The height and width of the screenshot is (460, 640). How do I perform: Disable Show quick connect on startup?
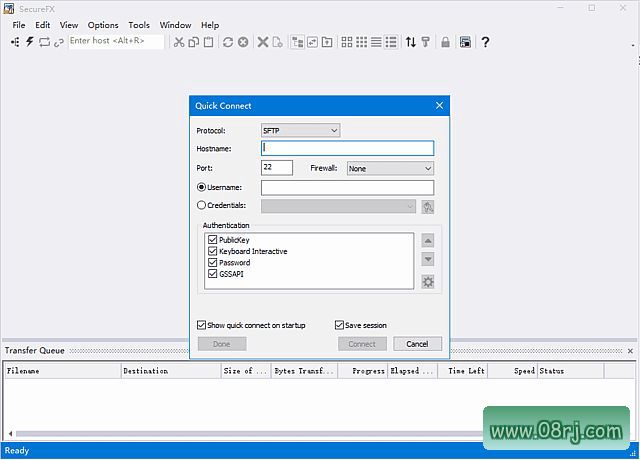click(202, 325)
